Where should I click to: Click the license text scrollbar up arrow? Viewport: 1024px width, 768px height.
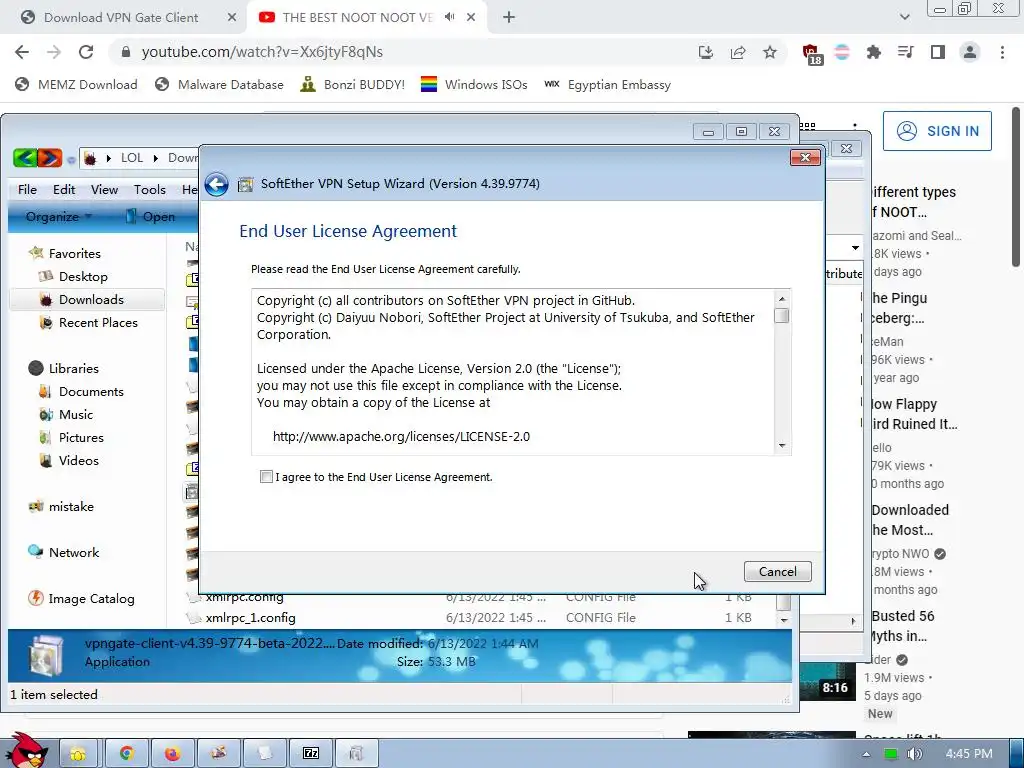tap(782, 298)
